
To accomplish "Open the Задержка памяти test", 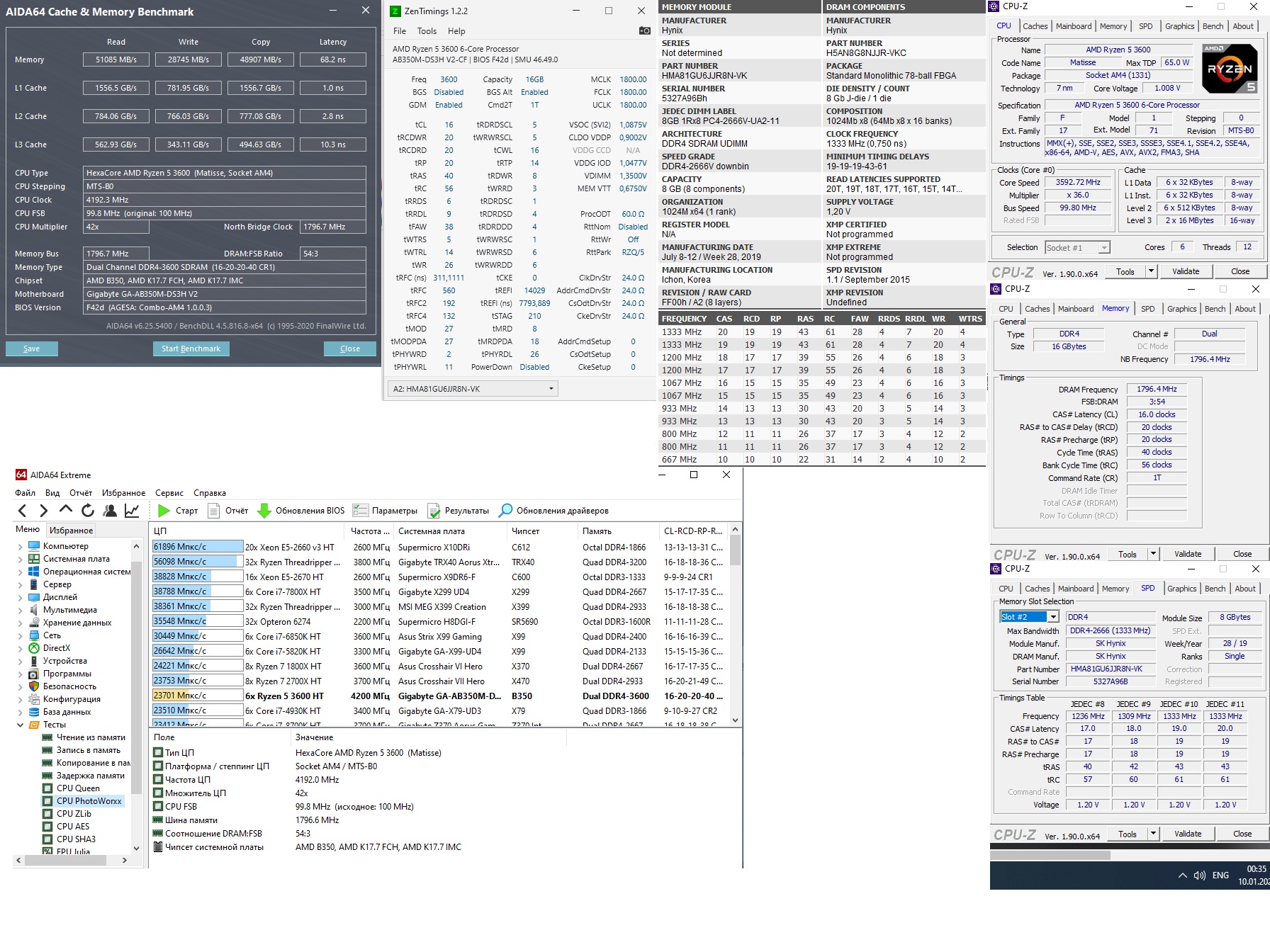I will pyautogui.click(x=84, y=776).
